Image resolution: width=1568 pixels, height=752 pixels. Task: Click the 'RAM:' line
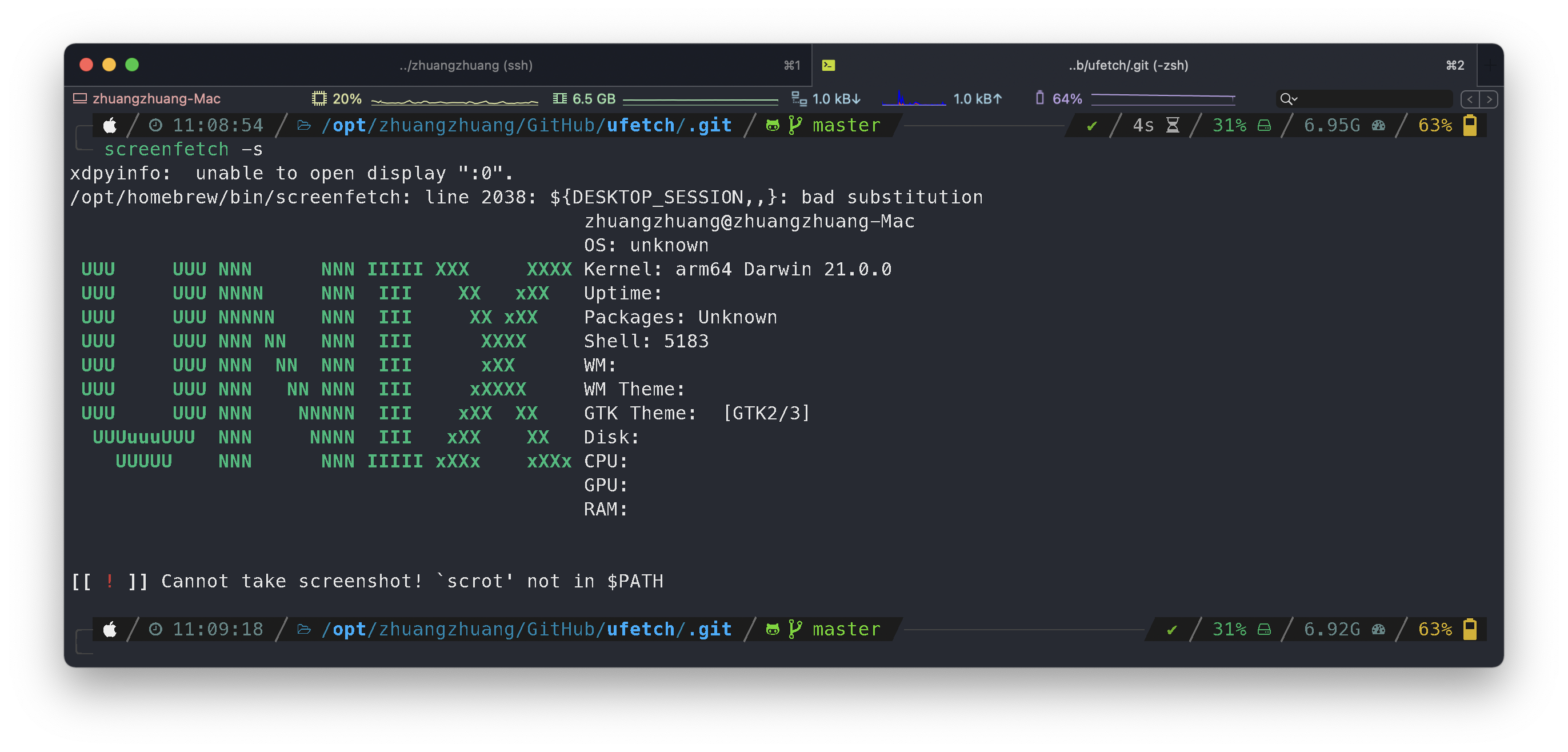[x=606, y=509]
